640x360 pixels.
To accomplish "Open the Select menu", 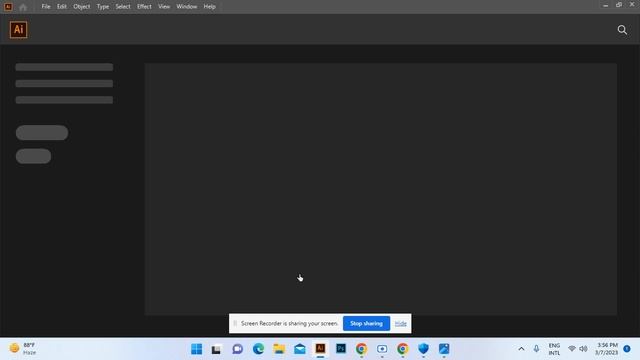I will (x=123, y=7).
